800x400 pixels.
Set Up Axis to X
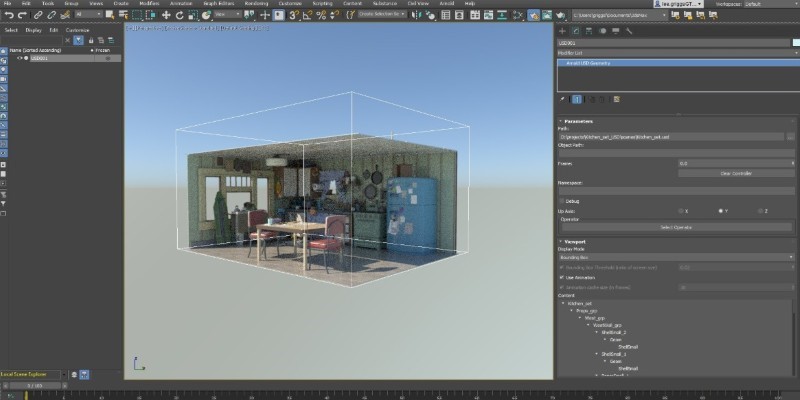click(681, 211)
